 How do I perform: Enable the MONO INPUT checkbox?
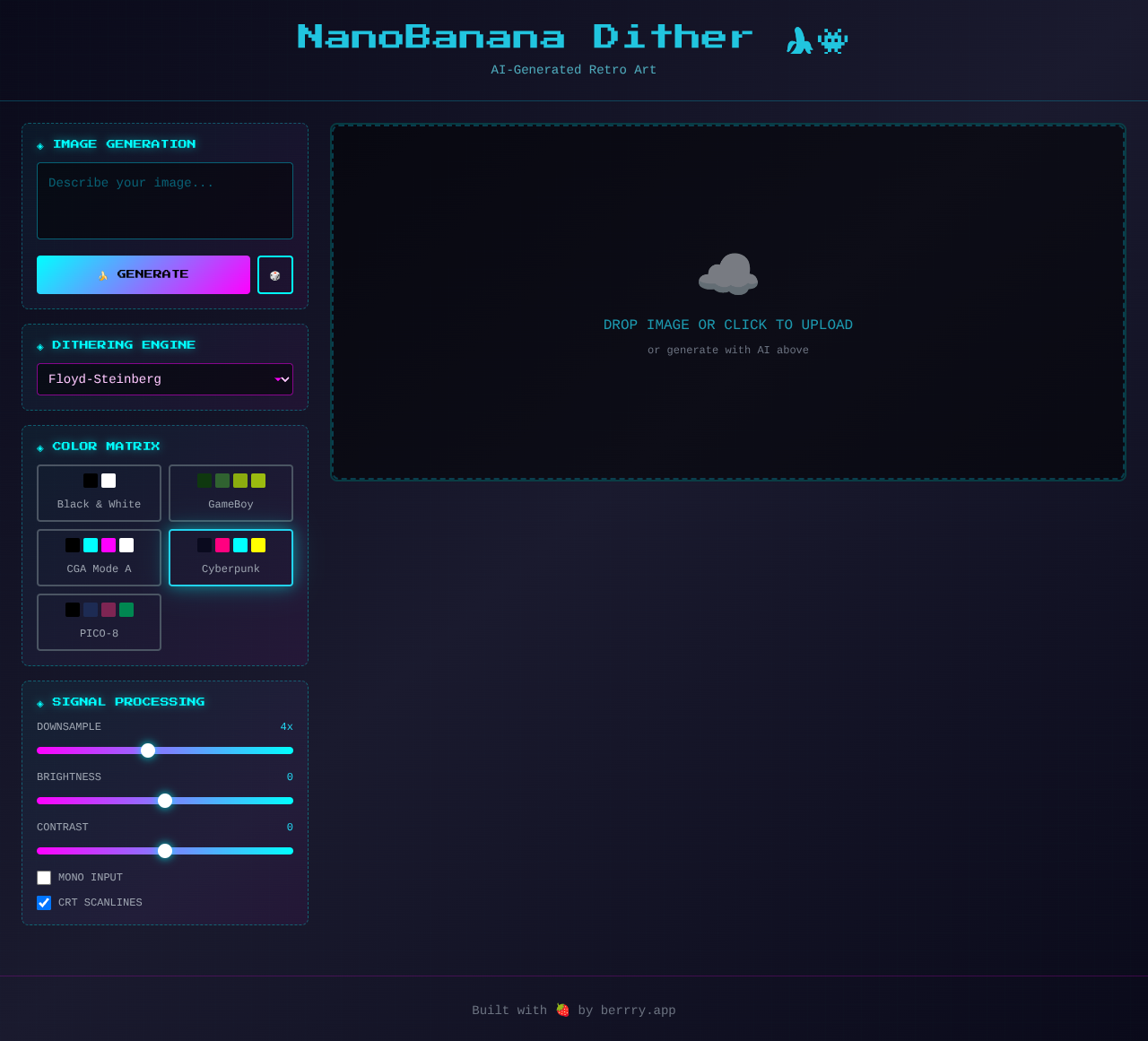(x=44, y=878)
